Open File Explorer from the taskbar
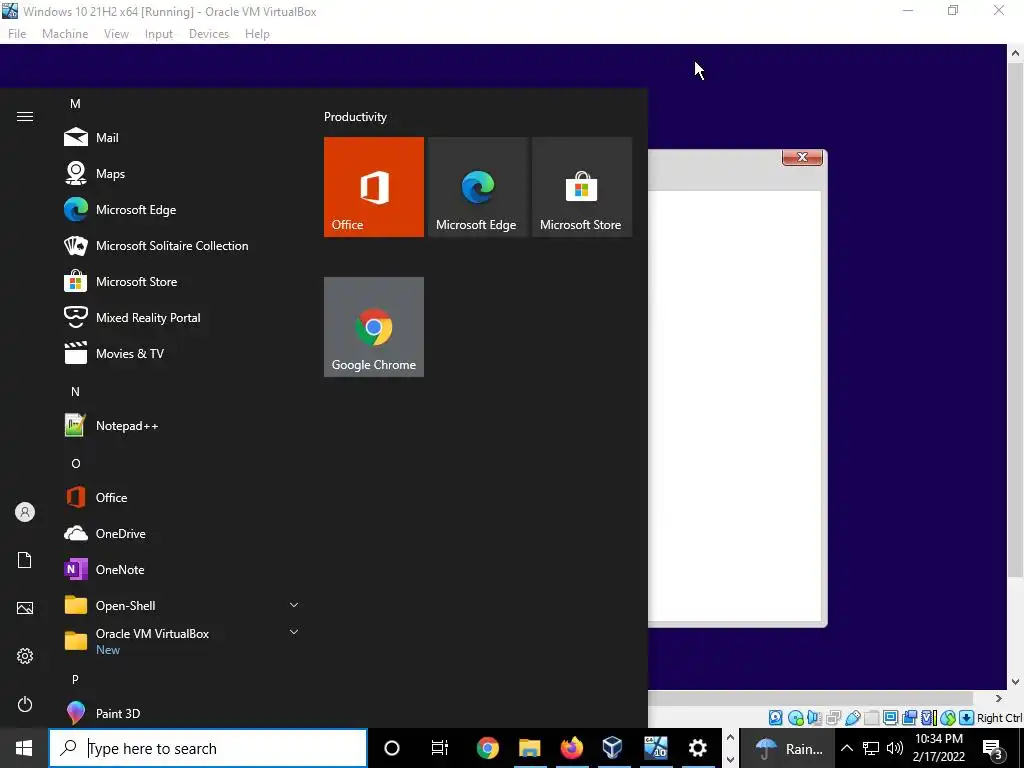Image resolution: width=1024 pixels, height=768 pixels. tap(530, 748)
